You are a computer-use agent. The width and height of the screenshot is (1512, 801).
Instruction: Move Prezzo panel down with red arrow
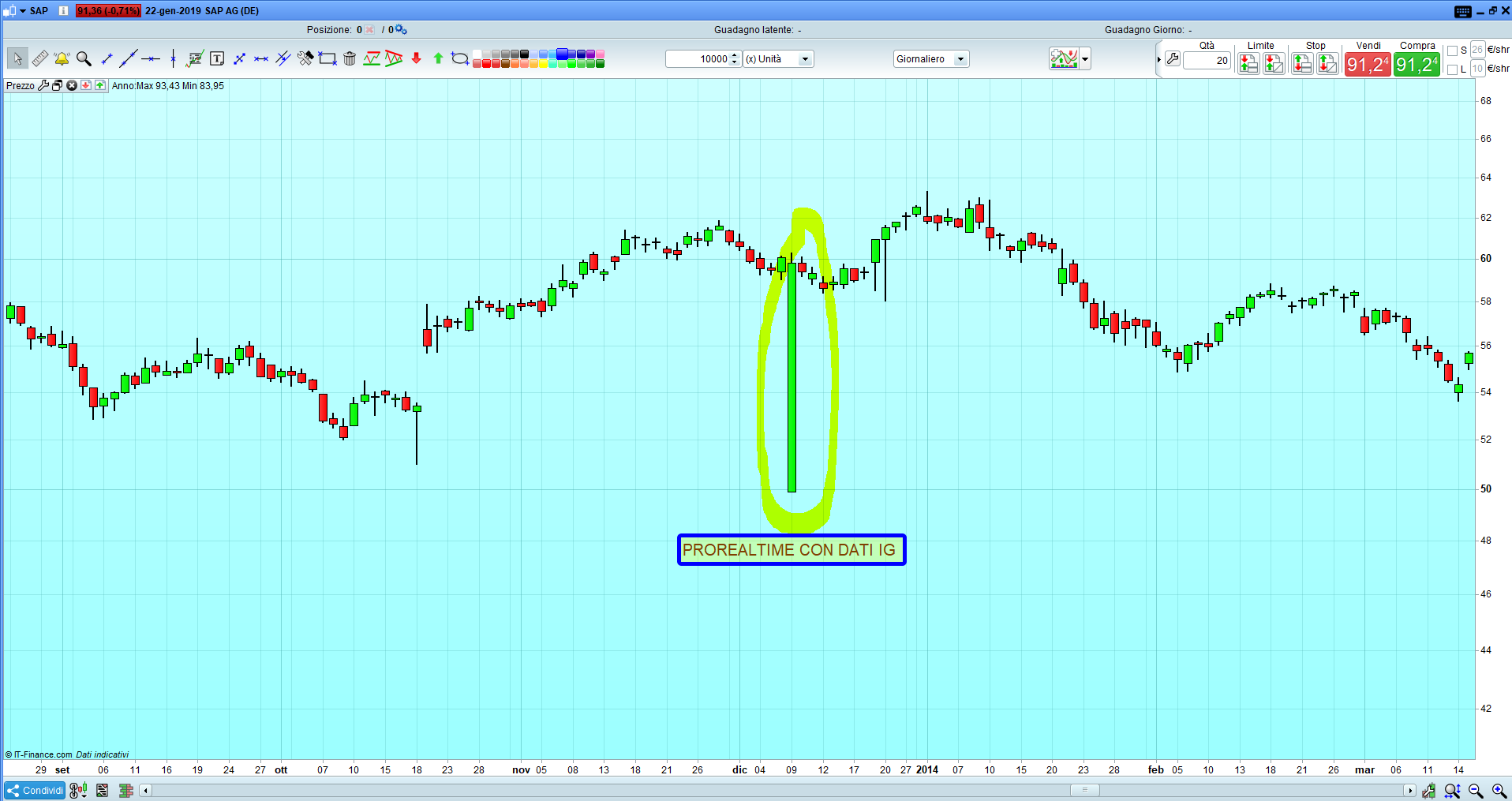[x=86, y=85]
